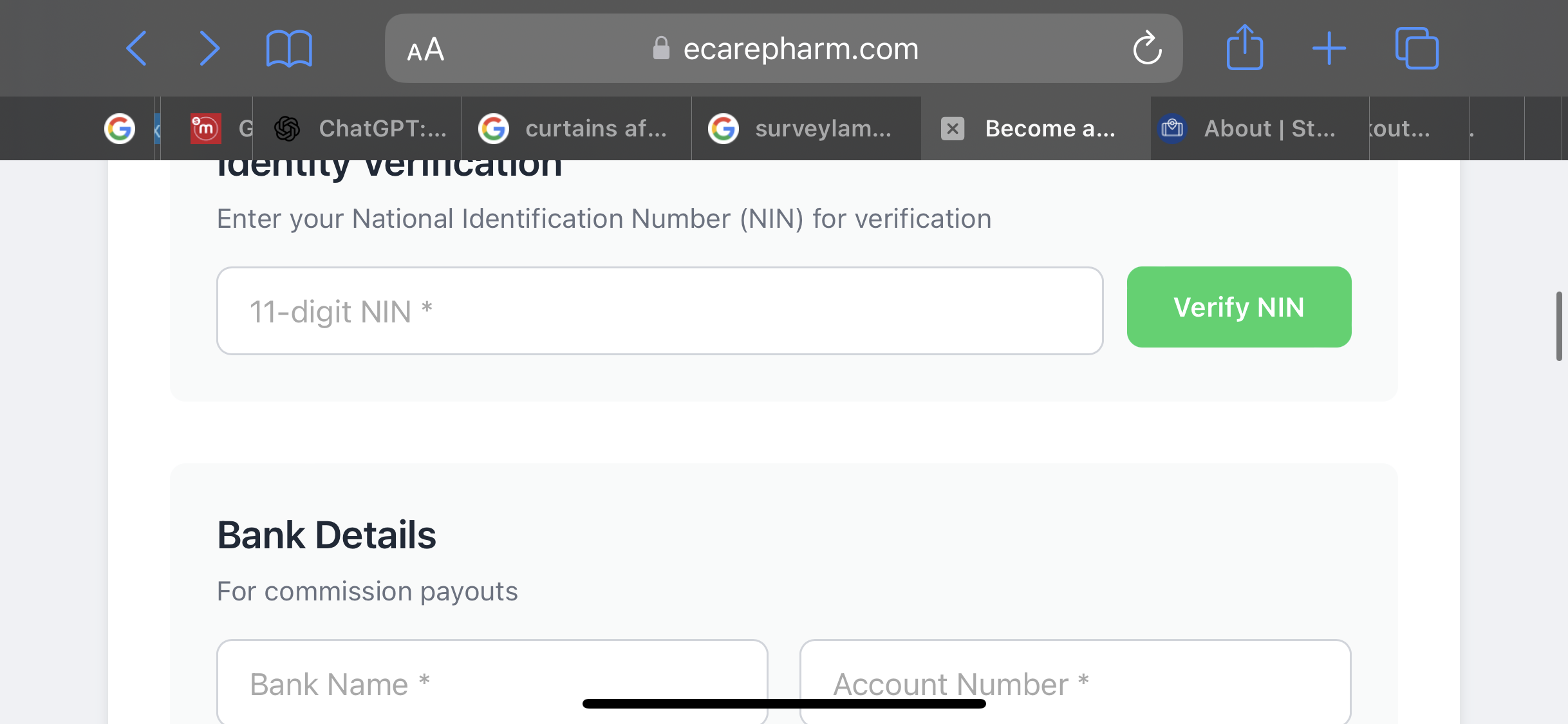Open the AA reader options
The image size is (1568, 724).
pyautogui.click(x=425, y=50)
